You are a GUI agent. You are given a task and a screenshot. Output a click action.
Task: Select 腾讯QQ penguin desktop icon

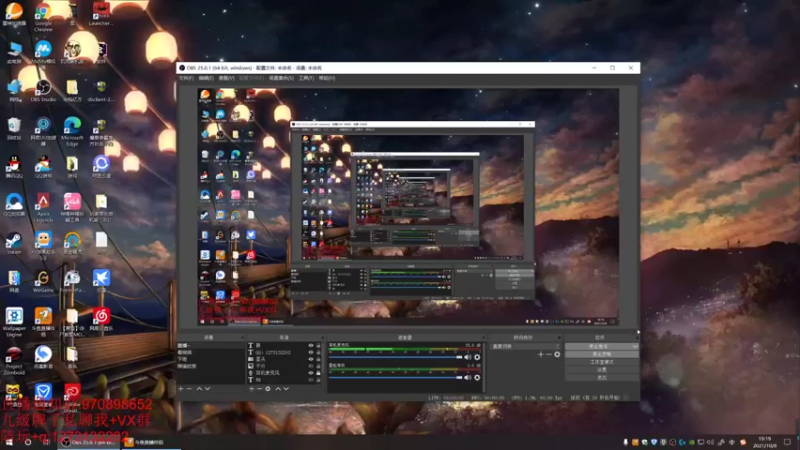click(14, 167)
